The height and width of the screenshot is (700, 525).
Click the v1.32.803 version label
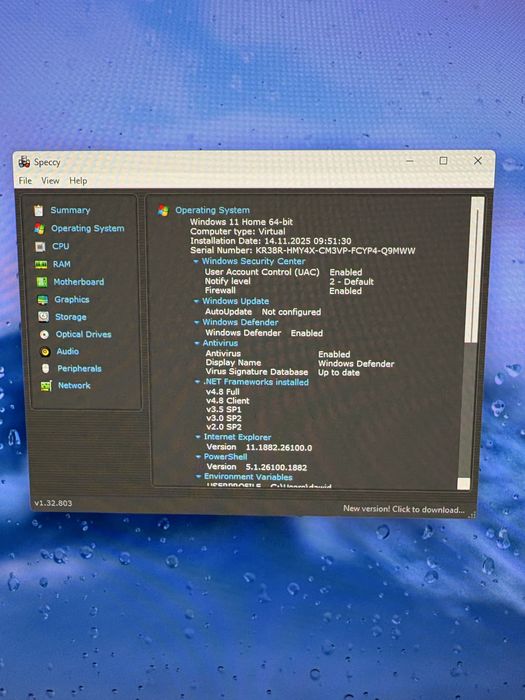pyautogui.click(x=53, y=503)
